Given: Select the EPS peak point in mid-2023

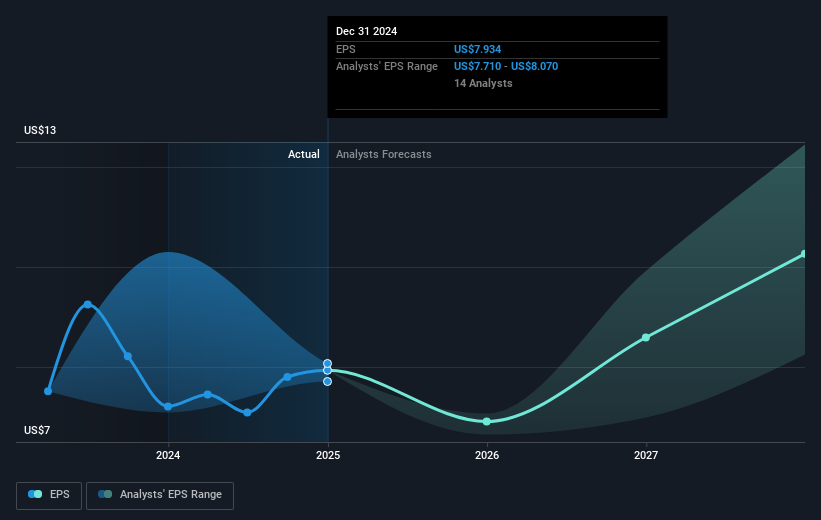Looking at the screenshot, I should [87, 304].
